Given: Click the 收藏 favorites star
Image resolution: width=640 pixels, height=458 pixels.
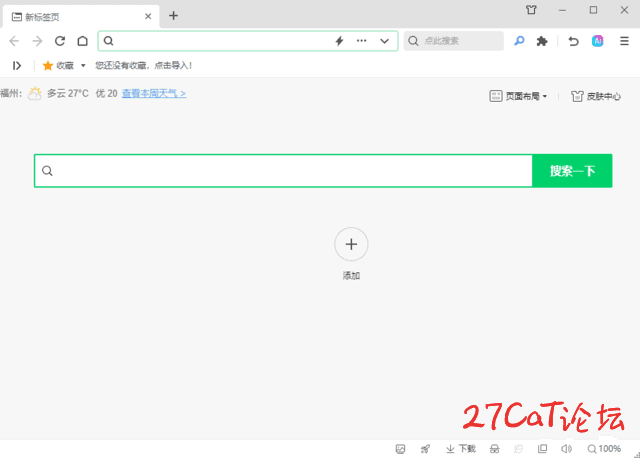Looking at the screenshot, I should [48, 65].
